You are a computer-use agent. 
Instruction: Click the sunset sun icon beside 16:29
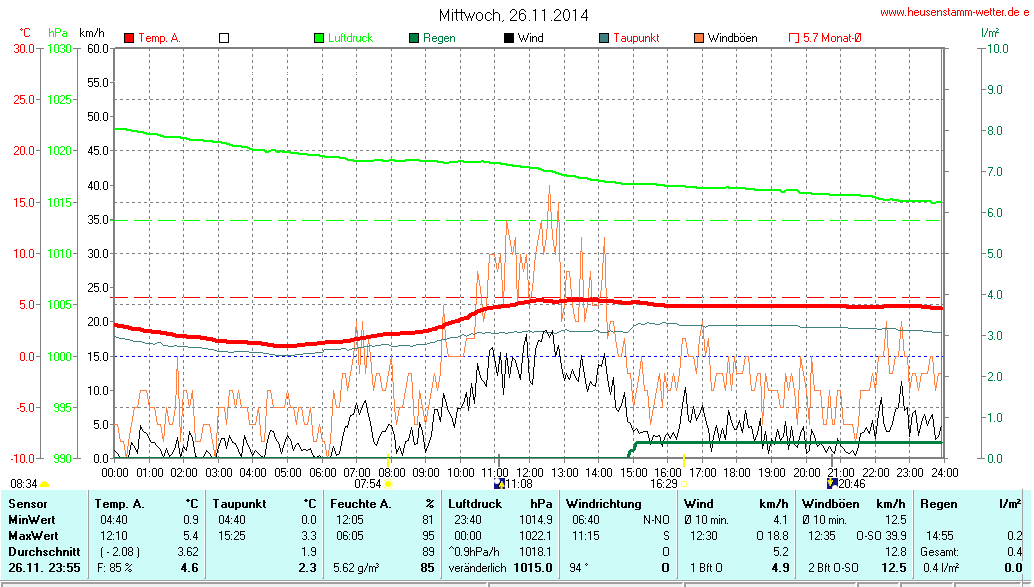click(684, 484)
